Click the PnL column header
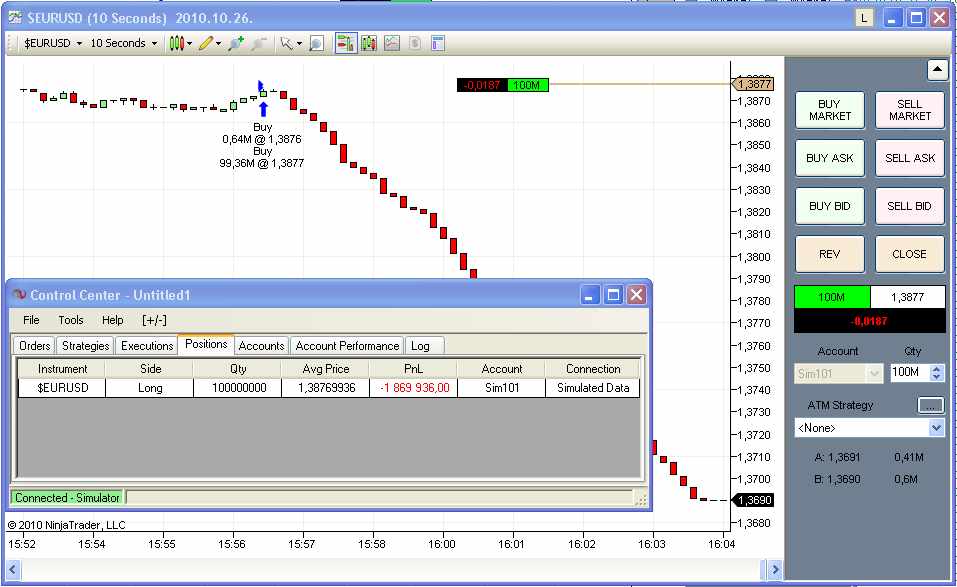The width and height of the screenshot is (957, 587). [413, 369]
